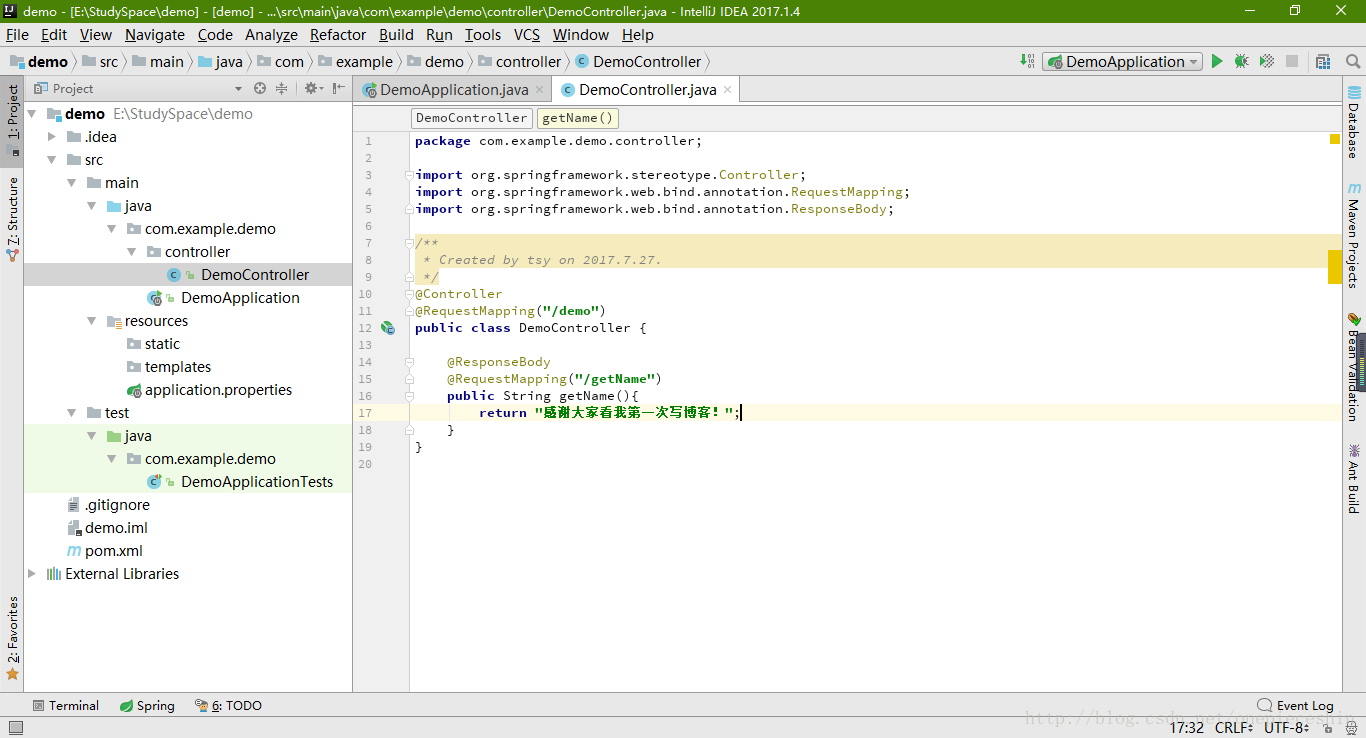Select application.properties file in tree
The image size is (1366, 738).
point(218,390)
